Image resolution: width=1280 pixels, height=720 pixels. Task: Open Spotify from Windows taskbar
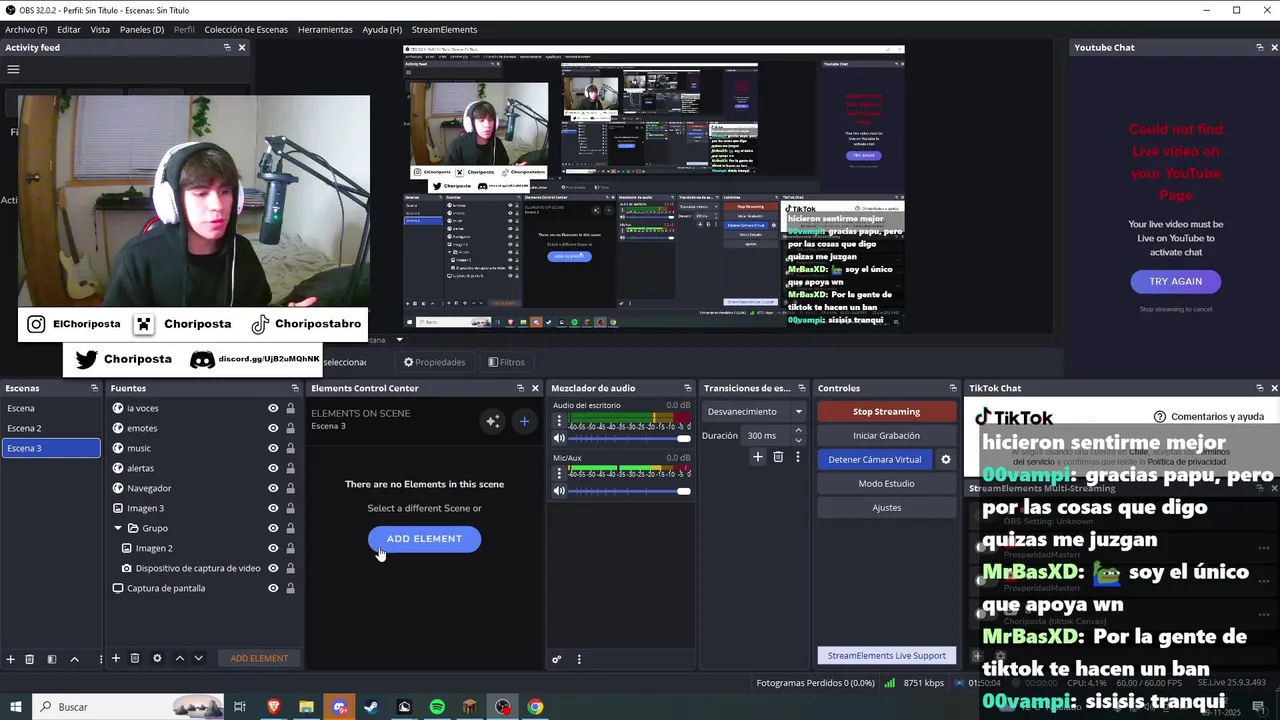tap(437, 707)
